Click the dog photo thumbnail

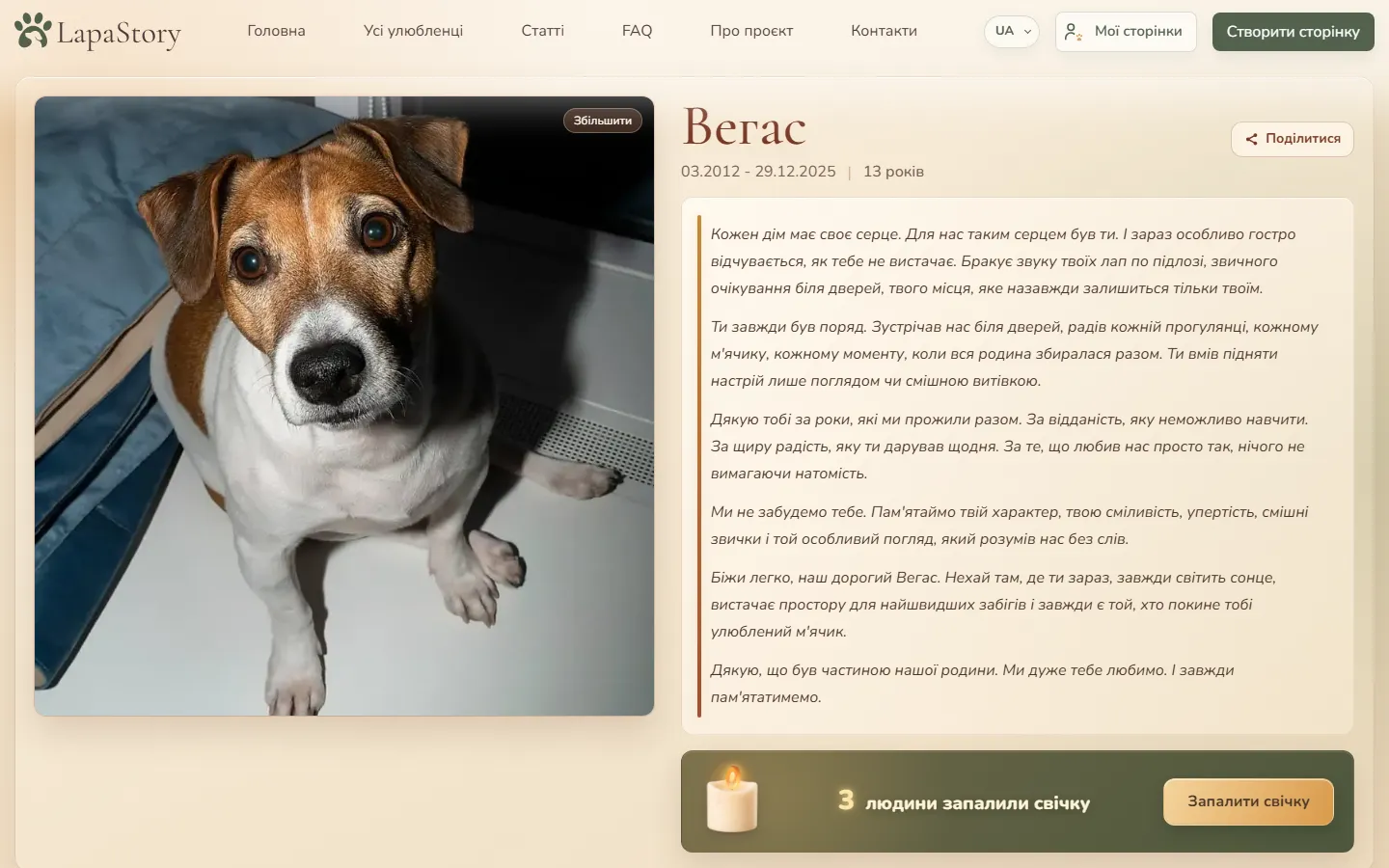[x=344, y=406]
